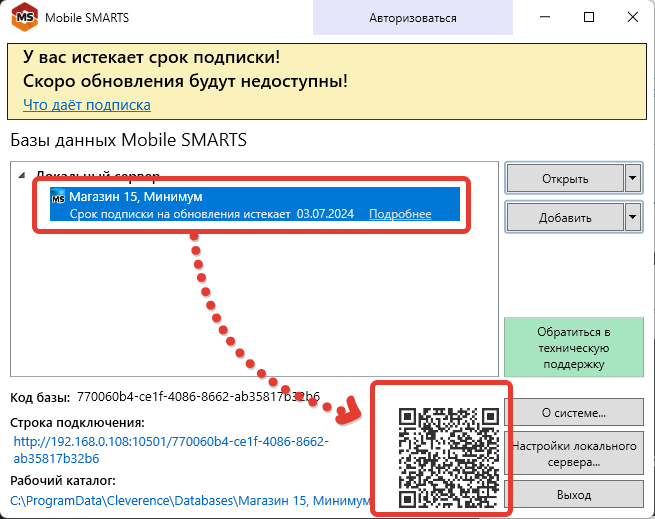Click the Код базы identifier text
This screenshot has width=655, height=519.
198,397
